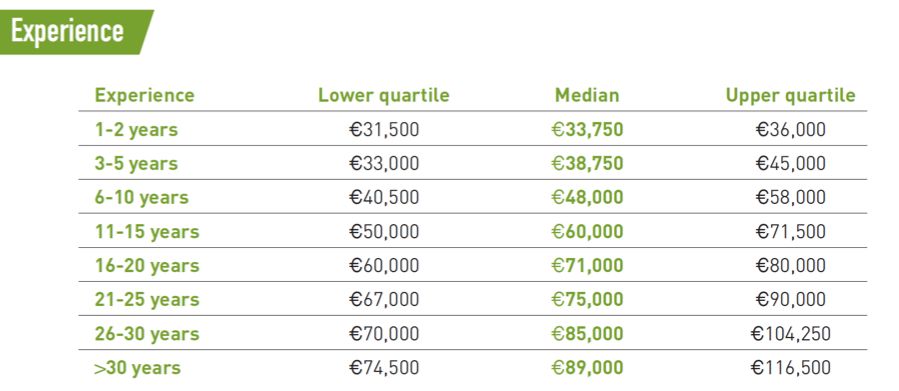Click the Lower quartile column header
Image resolution: width=899 pixels, height=391 pixels.
coord(384,95)
